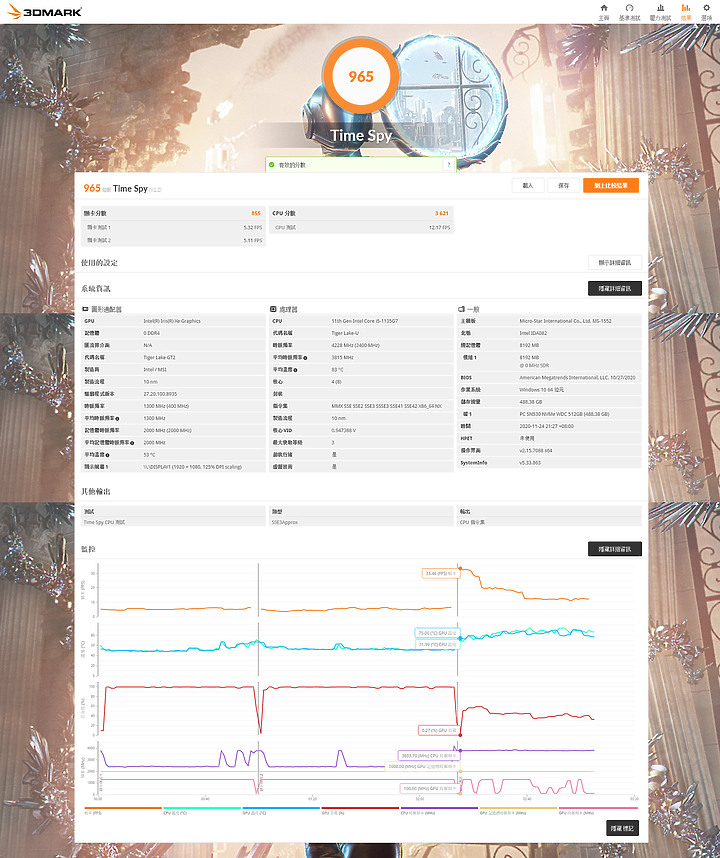Click the 3603.70 MHz CPU clock marker label
The image size is (720, 858).
click(x=428, y=756)
